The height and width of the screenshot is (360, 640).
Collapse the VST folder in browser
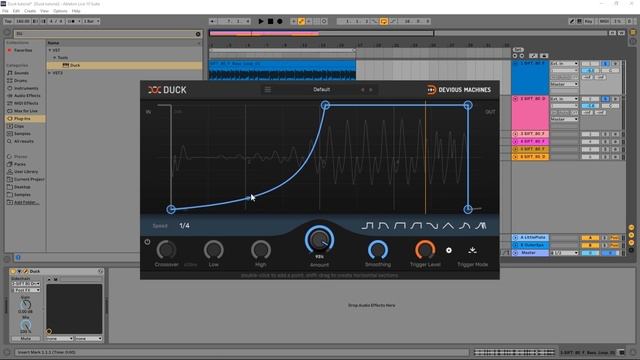pyautogui.click(x=50, y=50)
